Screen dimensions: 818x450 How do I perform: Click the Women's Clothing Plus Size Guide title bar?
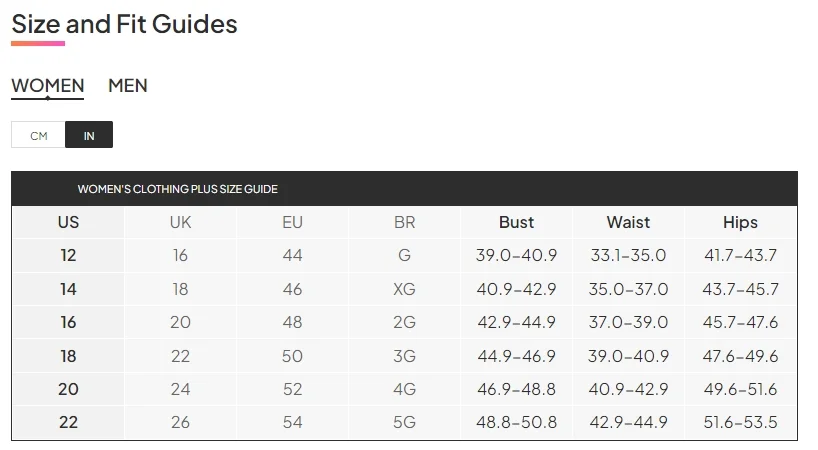tap(178, 189)
